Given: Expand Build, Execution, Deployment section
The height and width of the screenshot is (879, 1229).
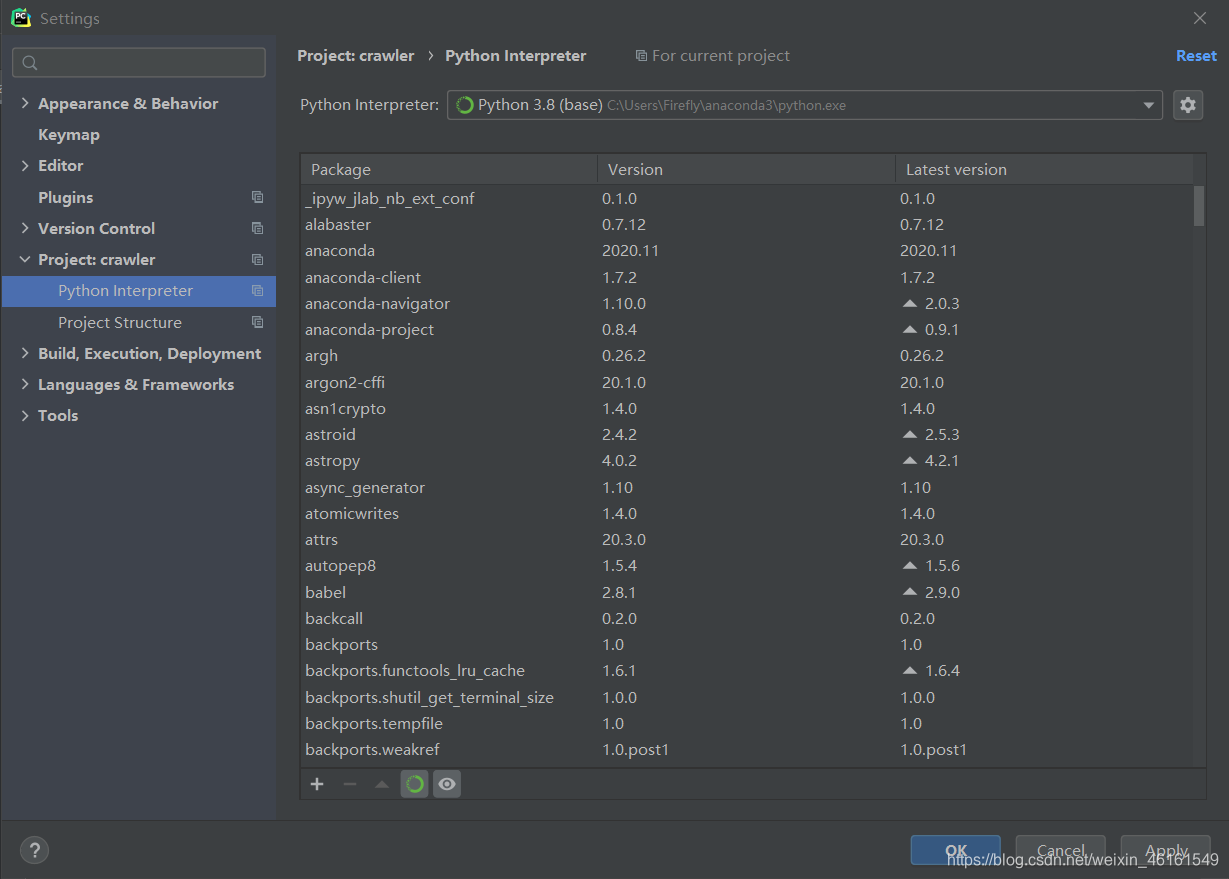Looking at the screenshot, I should pyautogui.click(x=25, y=353).
